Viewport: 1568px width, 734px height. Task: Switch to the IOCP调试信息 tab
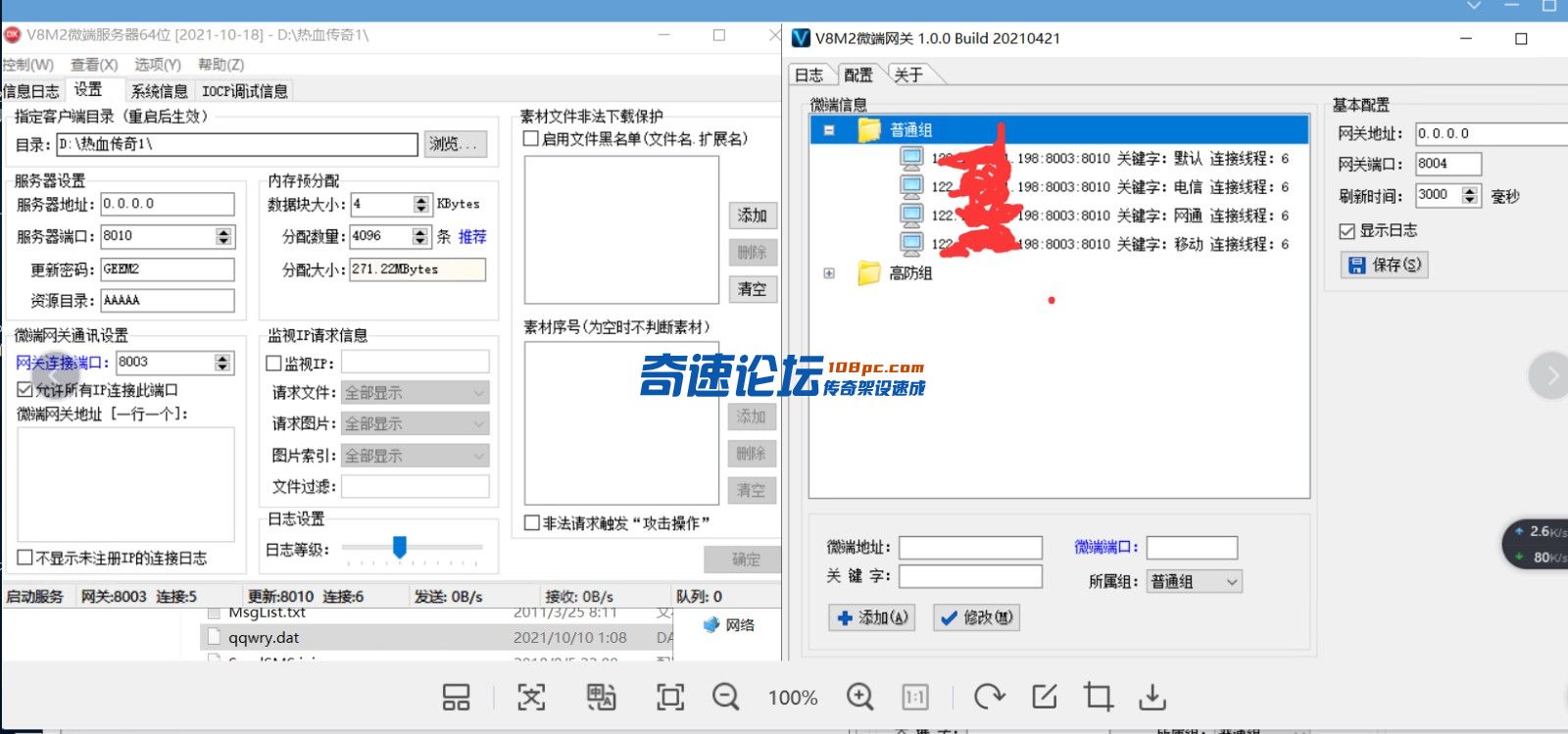(x=245, y=91)
